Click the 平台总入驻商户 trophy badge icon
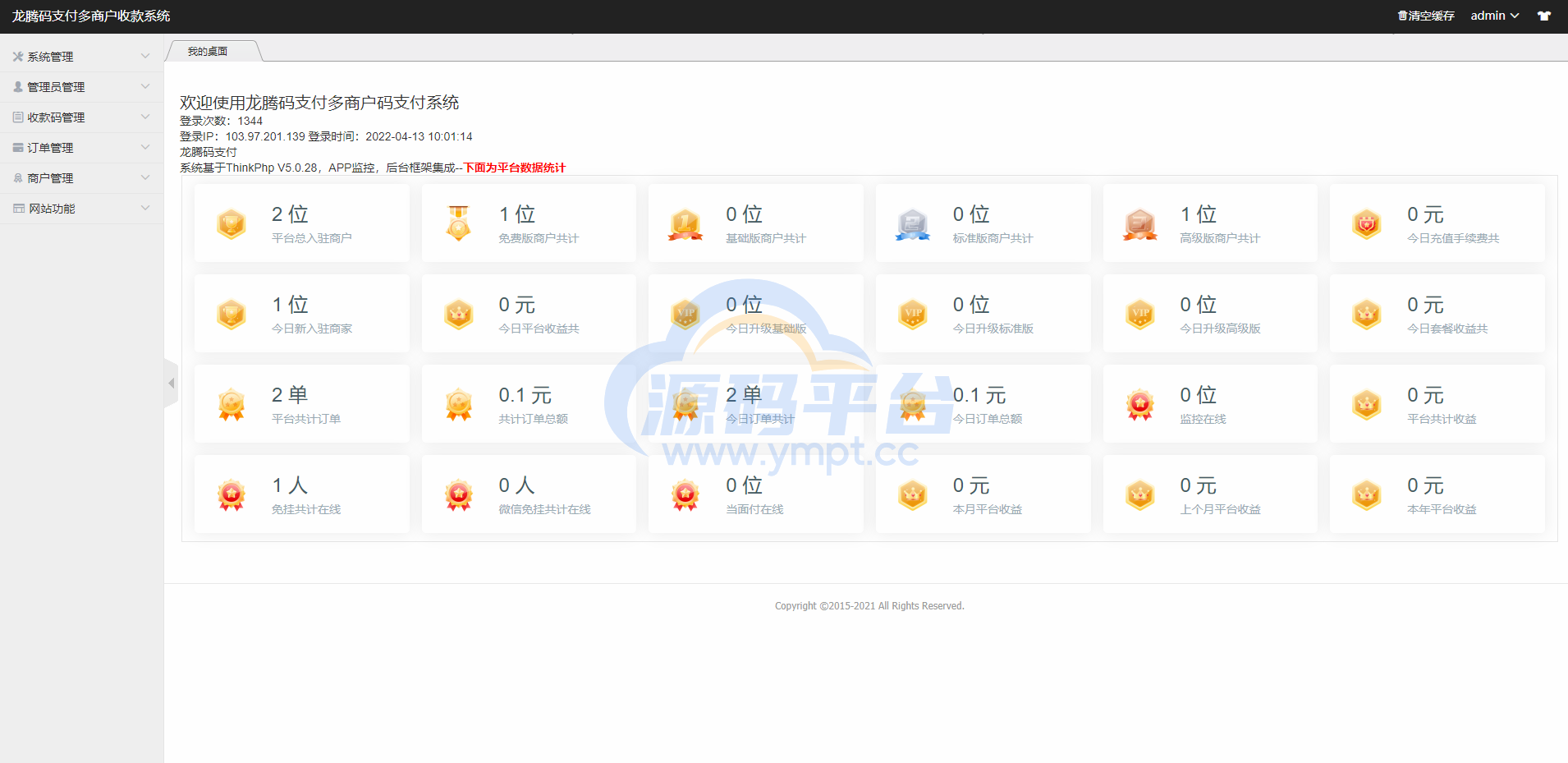The width and height of the screenshot is (1568, 763). click(232, 223)
